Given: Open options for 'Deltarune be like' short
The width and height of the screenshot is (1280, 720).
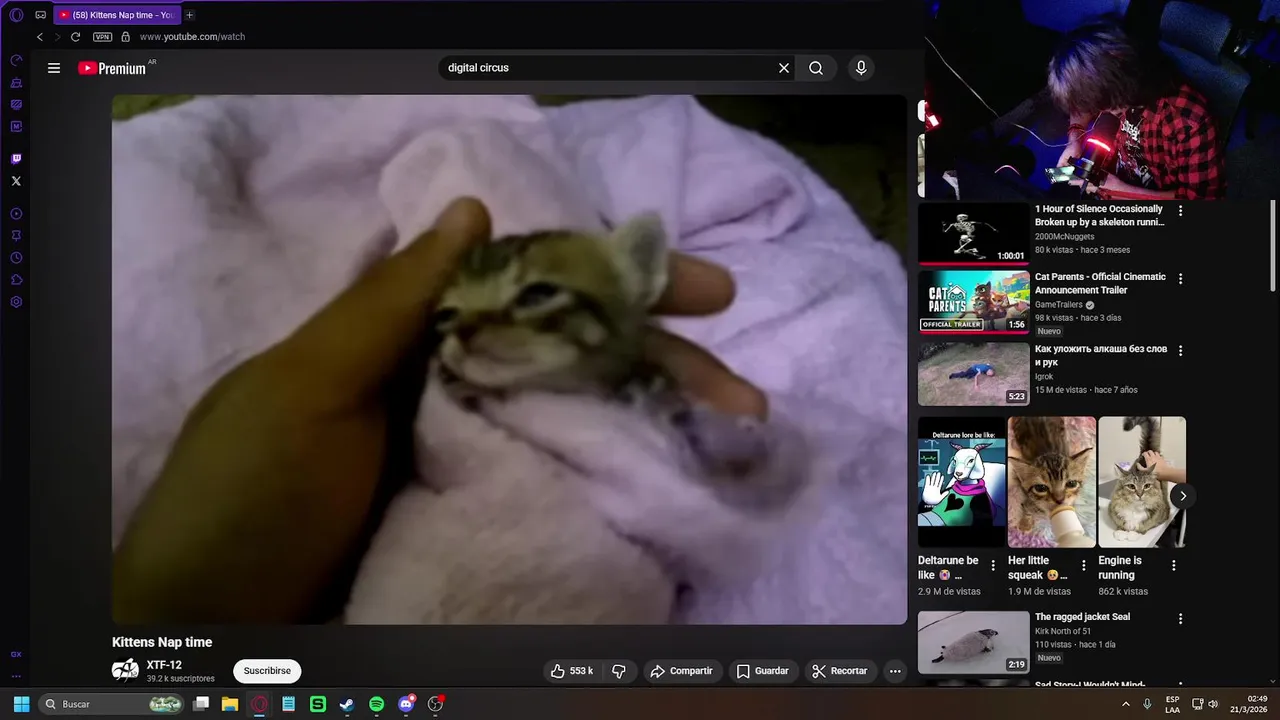Looking at the screenshot, I should 993,566.
